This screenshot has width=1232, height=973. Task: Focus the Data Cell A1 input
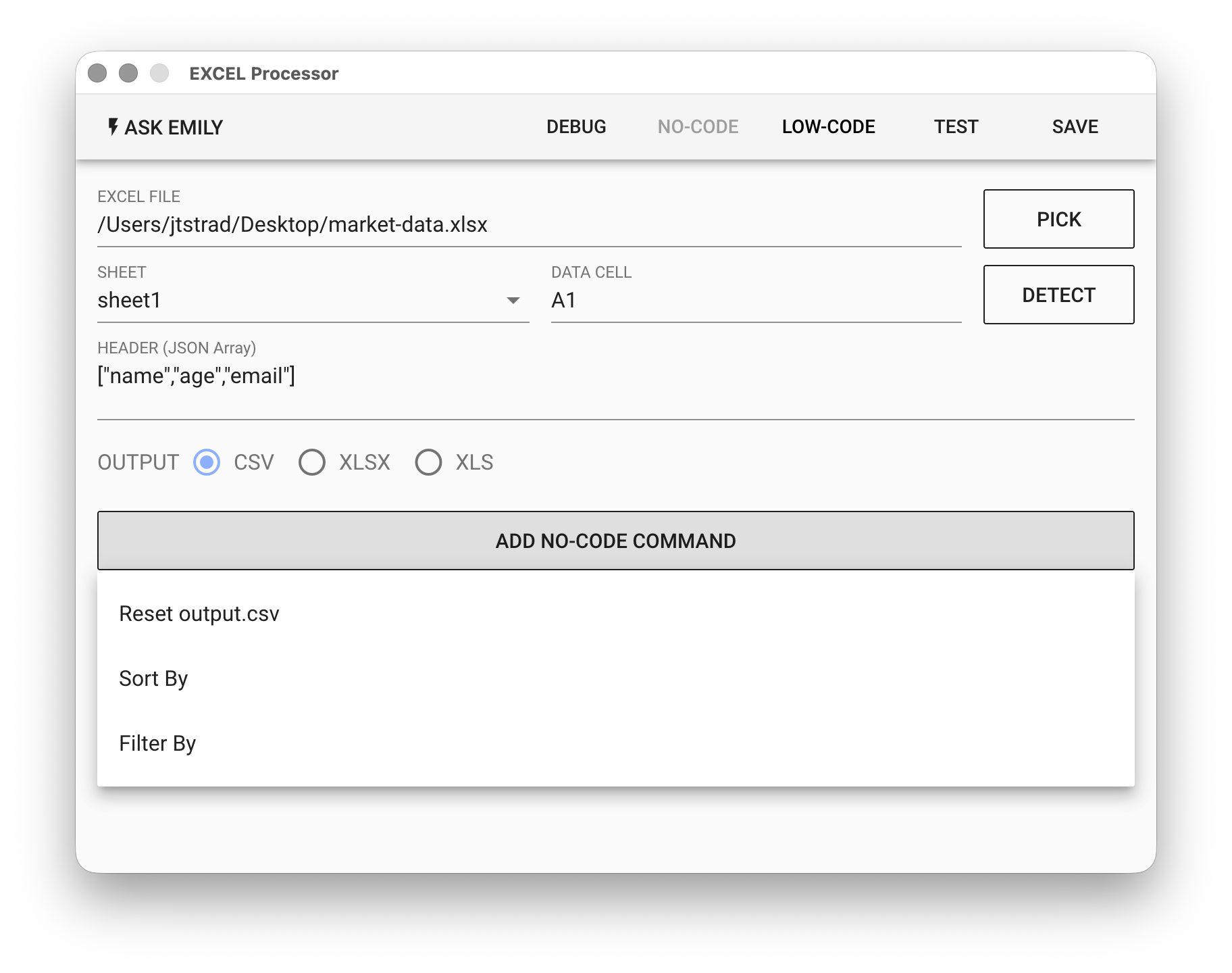pos(755,301)
